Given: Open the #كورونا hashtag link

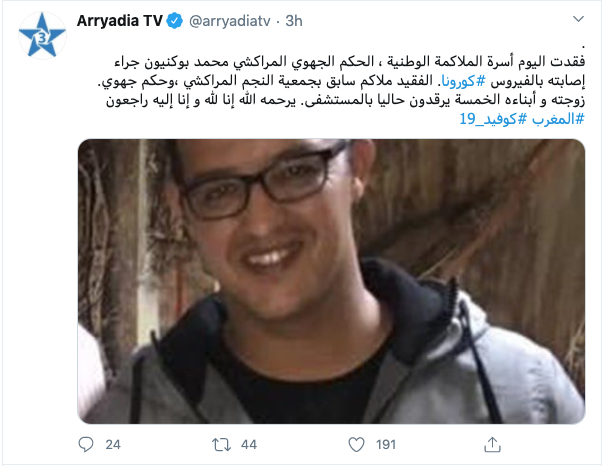Looking at the screenshot, I should [463, 81].
